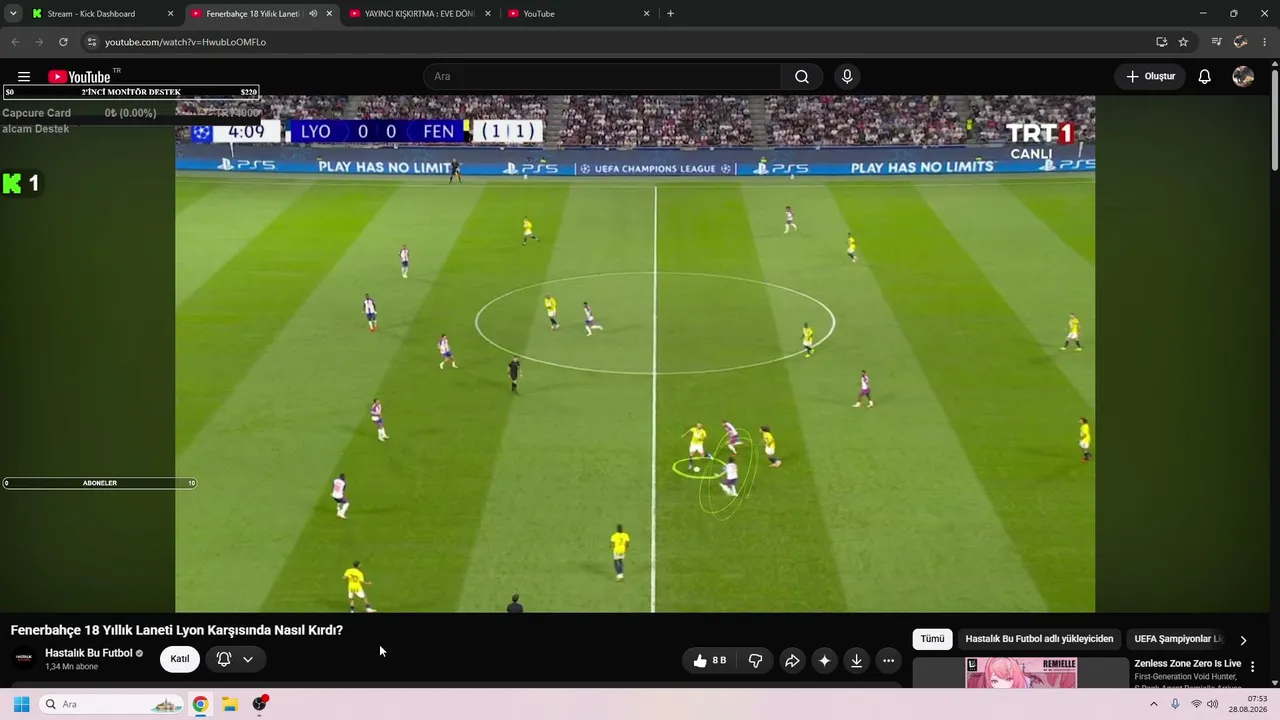Dislike the video with thumbs down

point(756,660)
